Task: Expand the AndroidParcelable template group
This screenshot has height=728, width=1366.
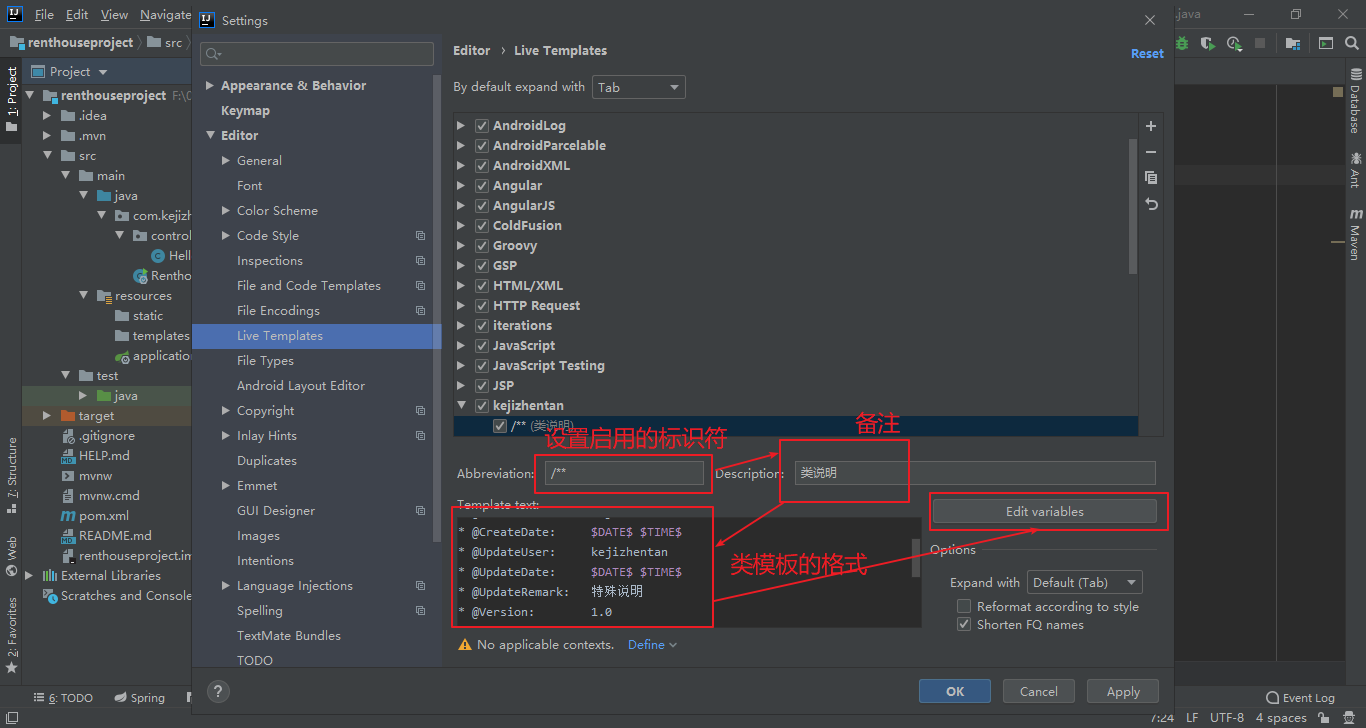Action: click(x=461, y=146)
